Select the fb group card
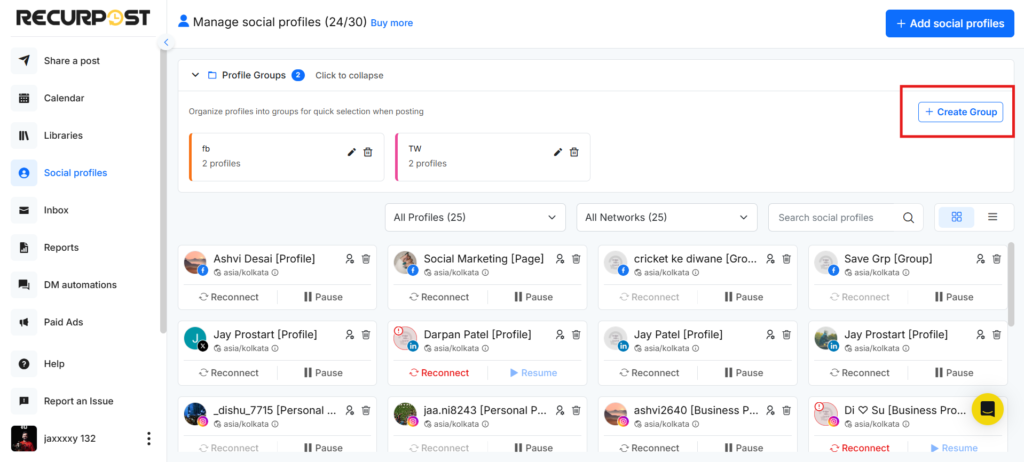1024x462 pixels. (286, 157)
